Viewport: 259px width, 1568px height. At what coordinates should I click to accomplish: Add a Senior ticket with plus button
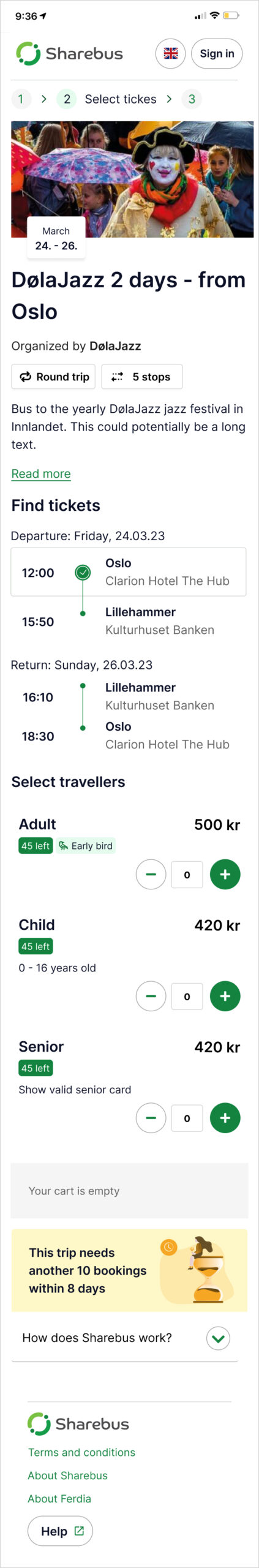tap(225, 1118)
